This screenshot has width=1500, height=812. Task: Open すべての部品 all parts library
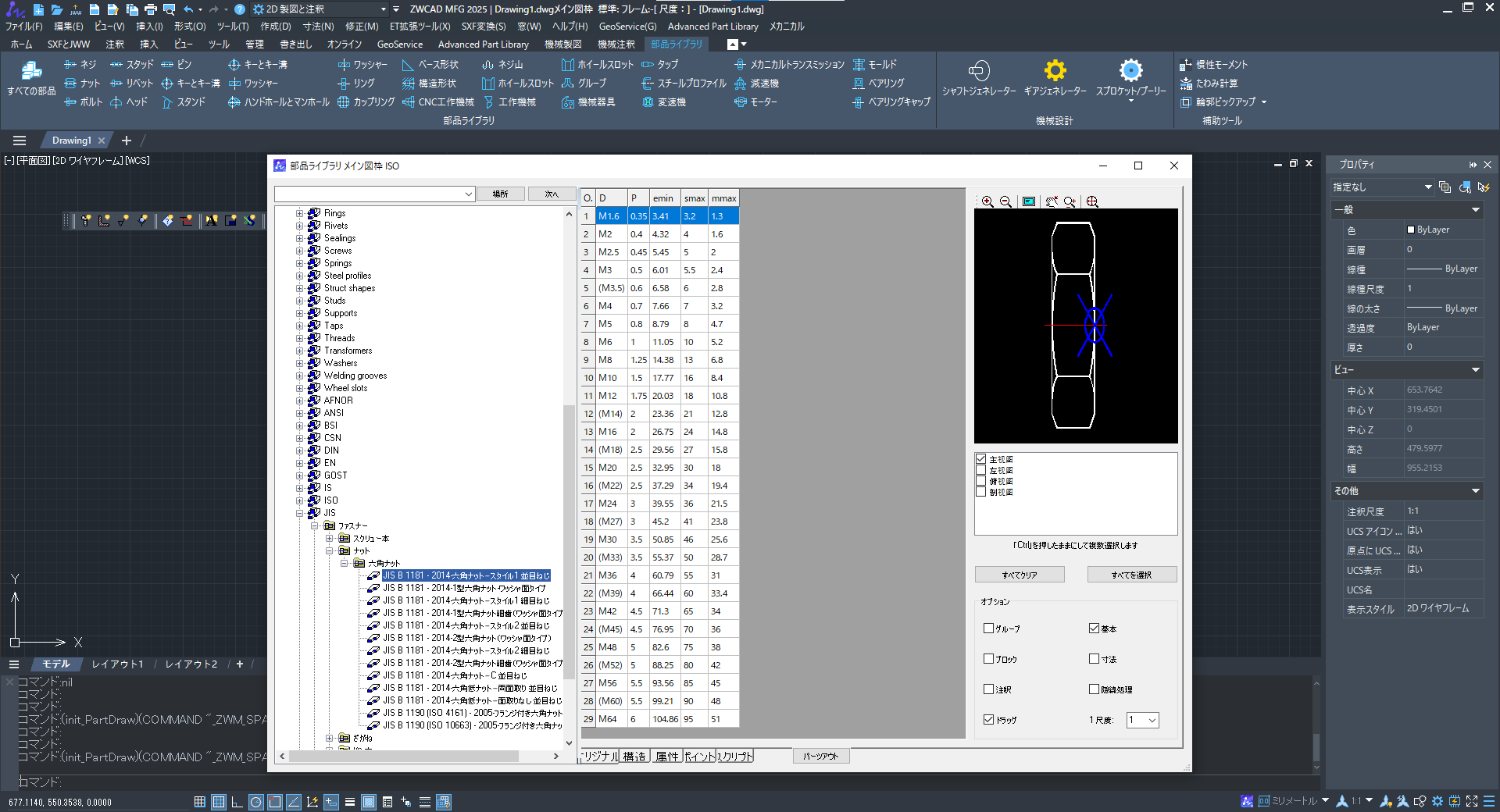coord(31,78)
